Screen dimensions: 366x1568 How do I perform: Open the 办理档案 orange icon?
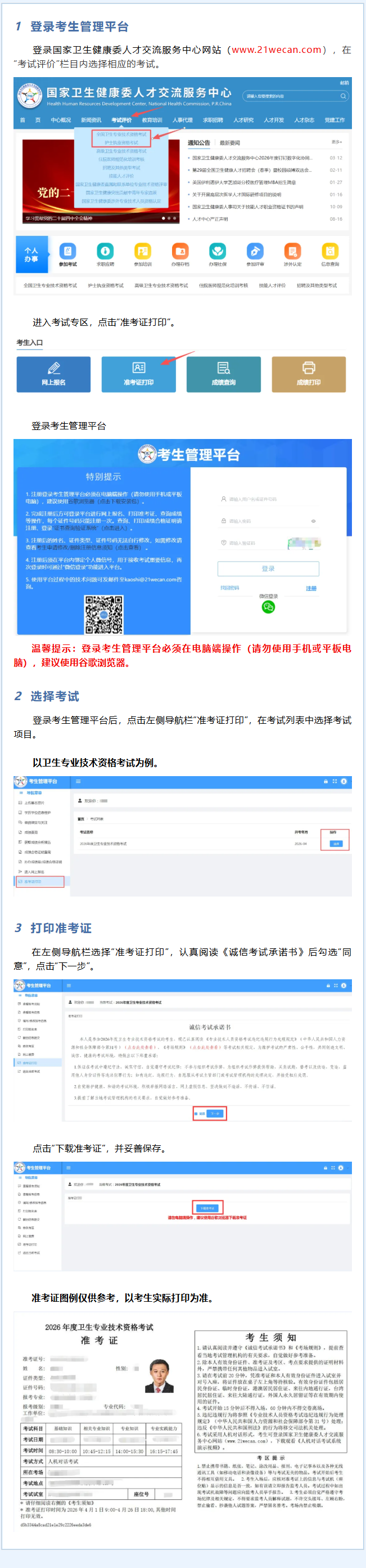click(x=180, y=251)
